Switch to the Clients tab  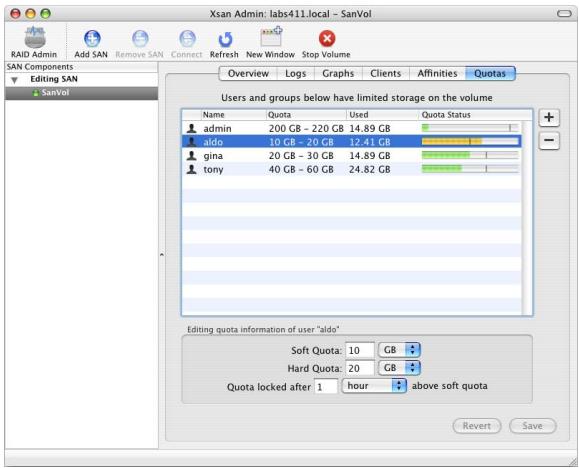pyautogui.click(x=386, y=74)
